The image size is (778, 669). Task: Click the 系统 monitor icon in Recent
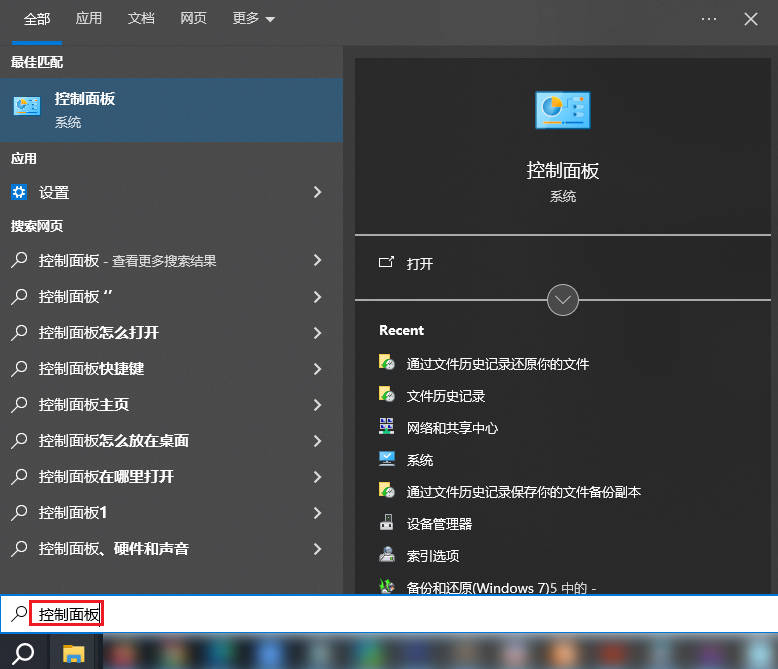(387, 459)
